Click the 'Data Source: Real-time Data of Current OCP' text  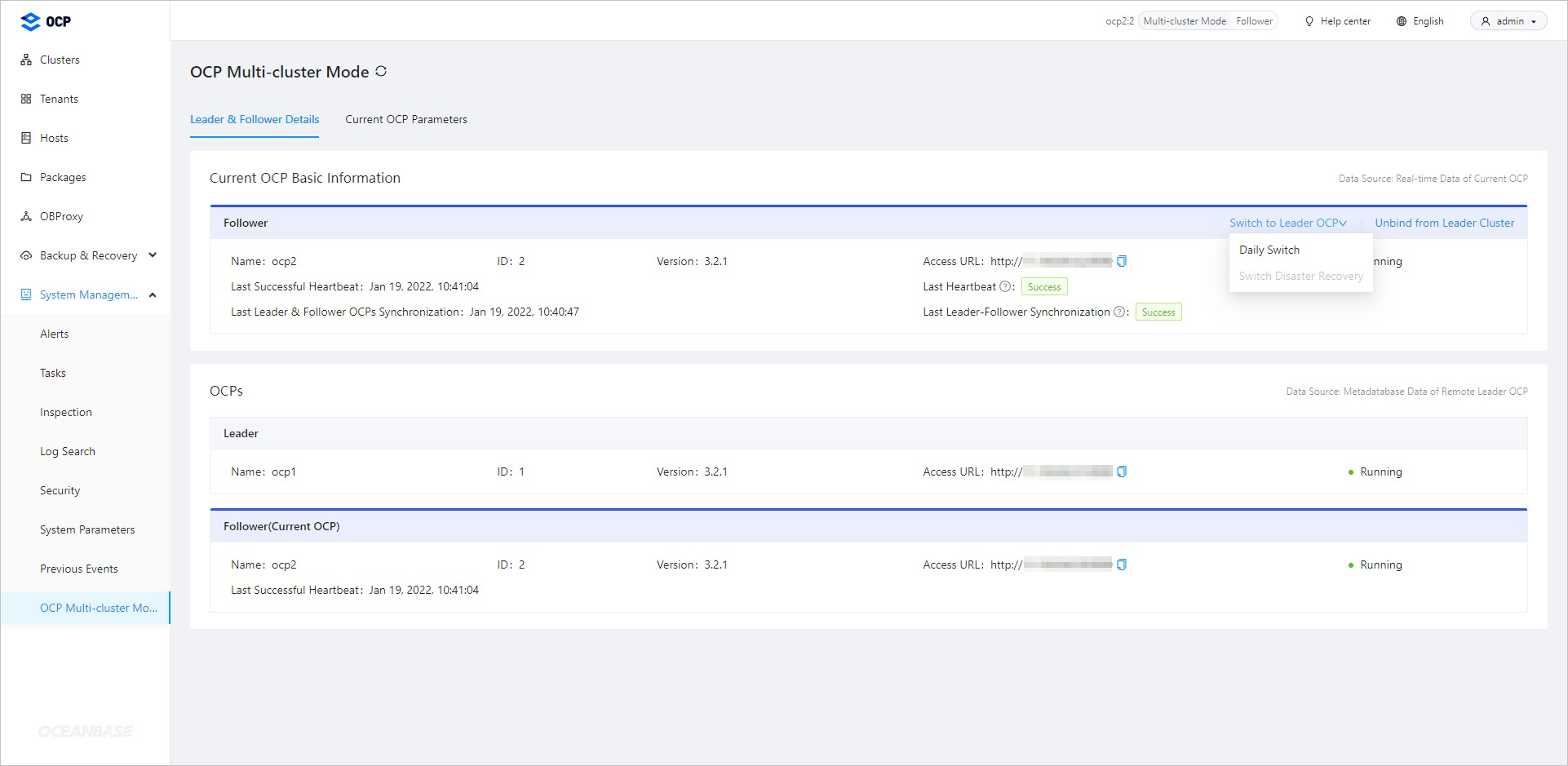pyautogui.click(x=1433, y=179)
